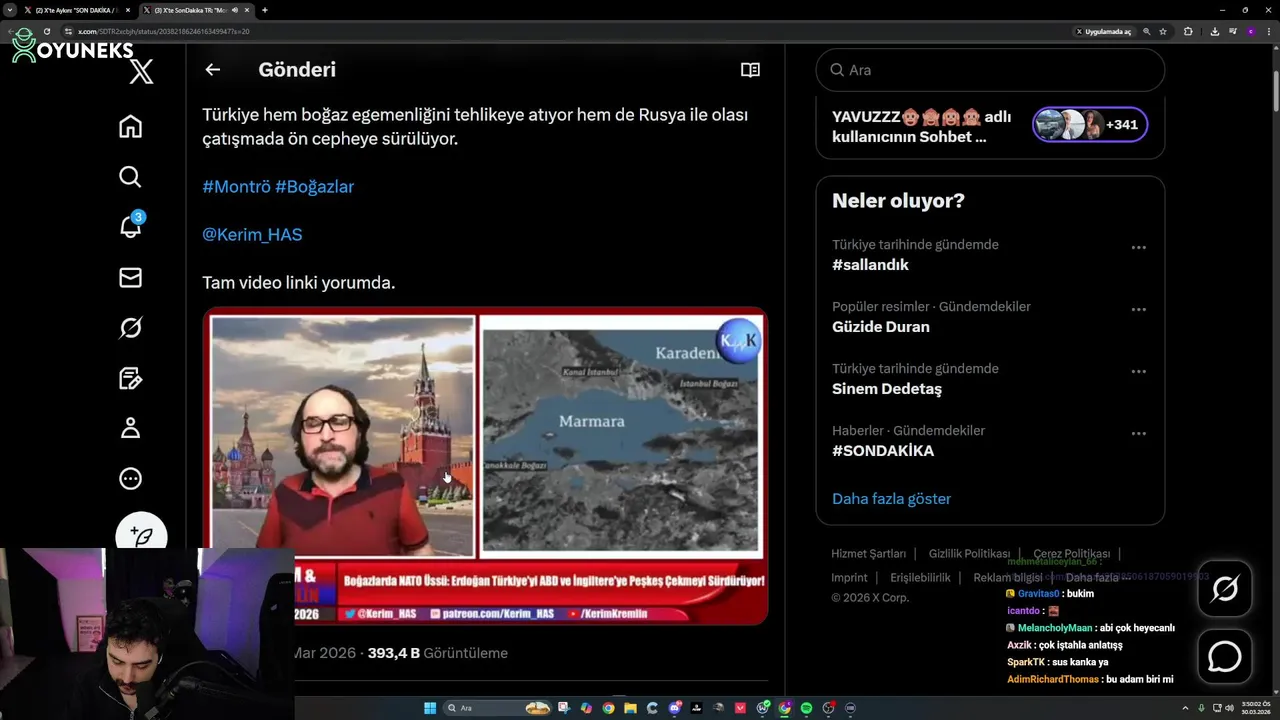This screenshot has height=720, width=1280.
Task: Open Hizmet Şartları footer link
Action: pos(868,553)
